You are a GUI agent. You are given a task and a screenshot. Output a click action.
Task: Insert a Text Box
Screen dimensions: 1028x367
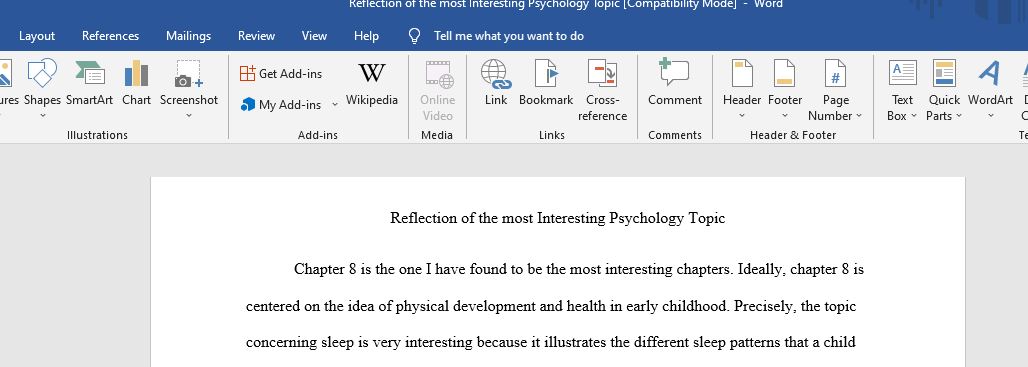pyautogui.click(x=902, y=90)
